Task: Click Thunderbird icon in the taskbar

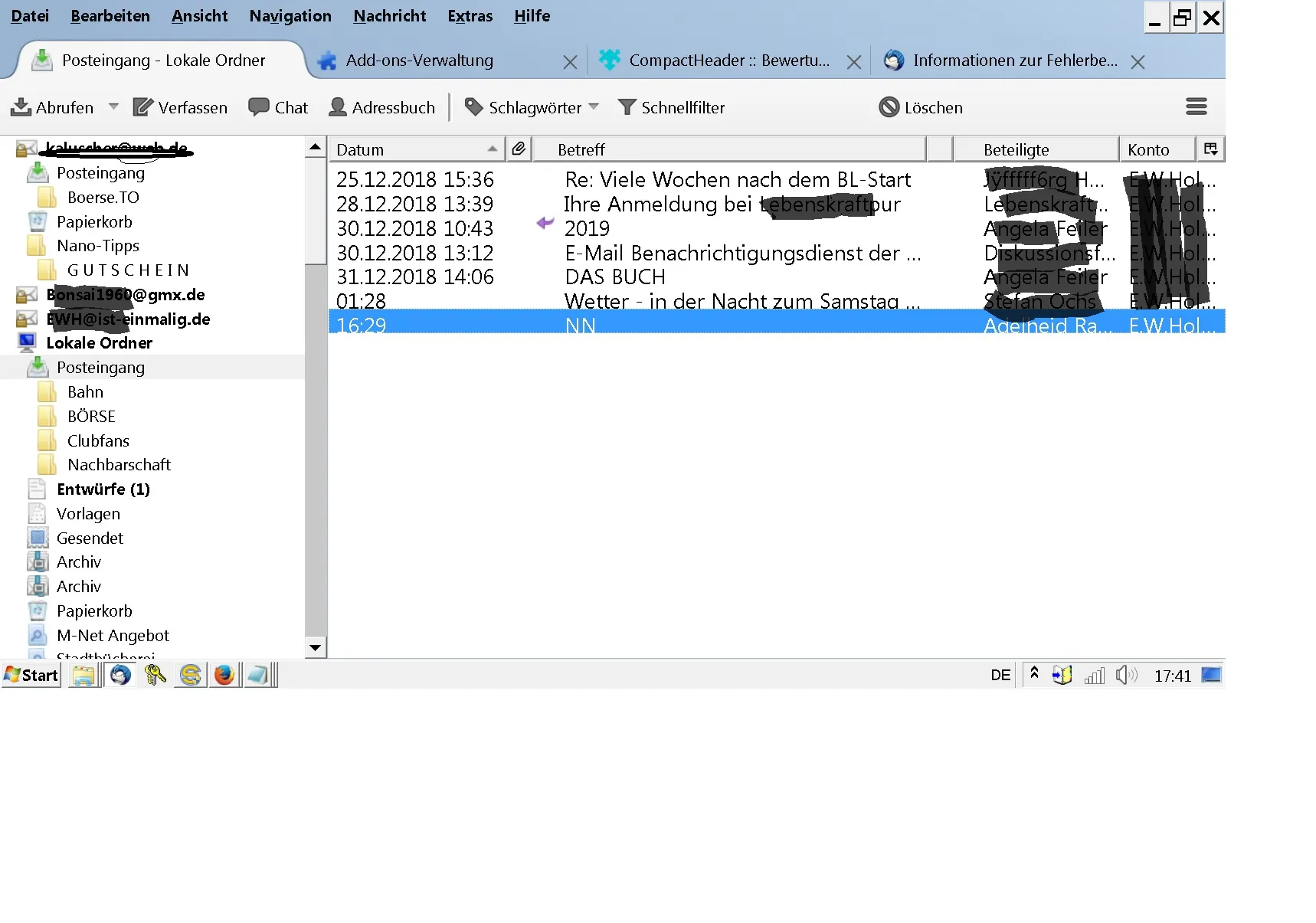Action: point(120,675)
